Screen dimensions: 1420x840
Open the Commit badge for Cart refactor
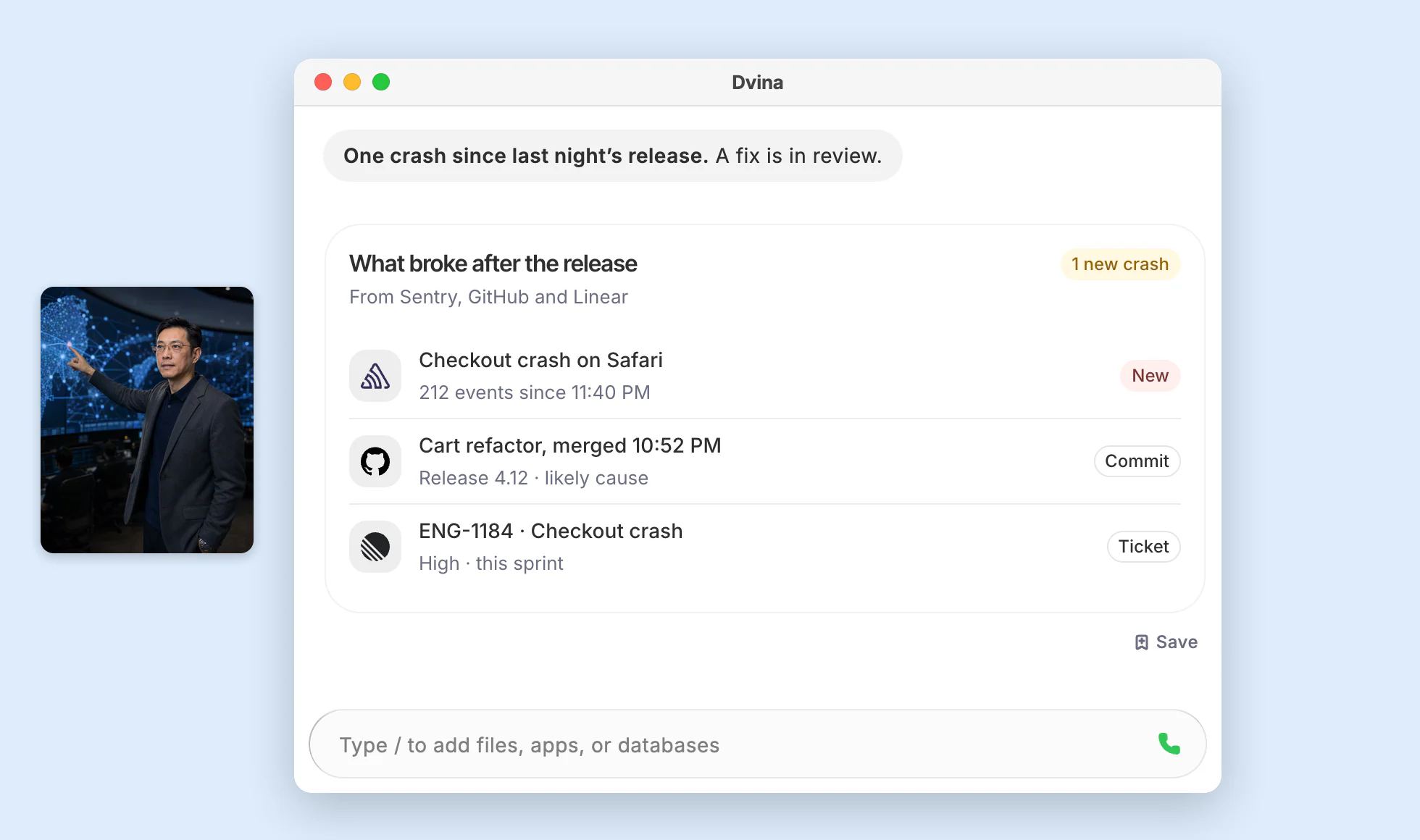pos(1137,461)
